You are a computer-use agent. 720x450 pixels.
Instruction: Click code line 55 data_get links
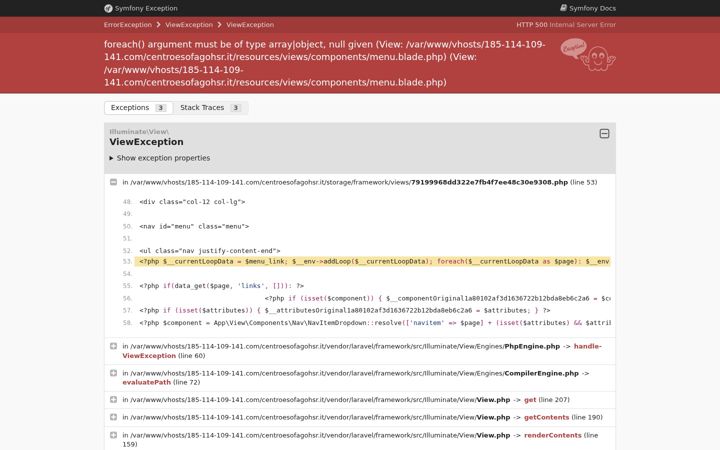[x=222, y=286]
